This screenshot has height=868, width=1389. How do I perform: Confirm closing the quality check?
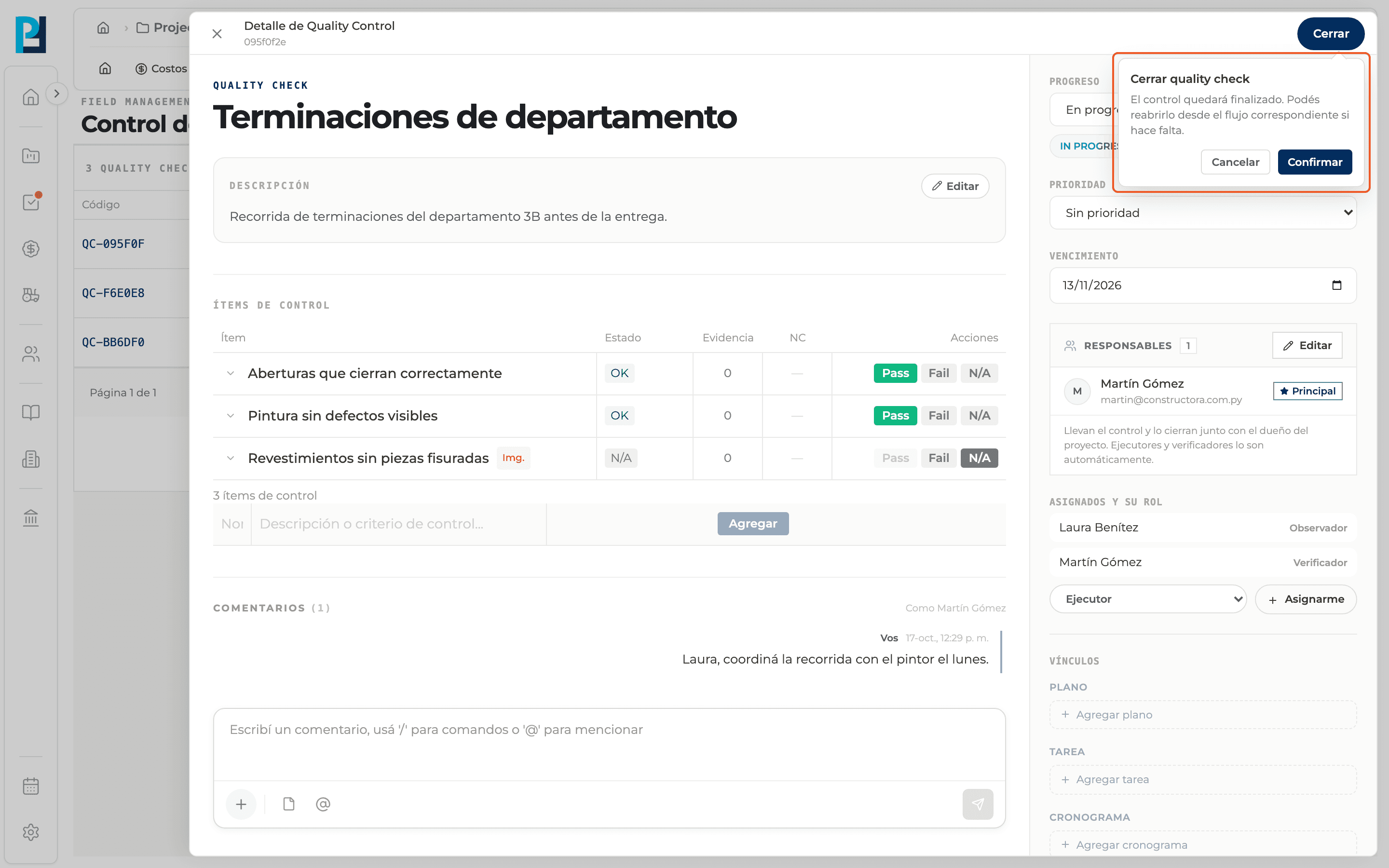coord(1314,162)
